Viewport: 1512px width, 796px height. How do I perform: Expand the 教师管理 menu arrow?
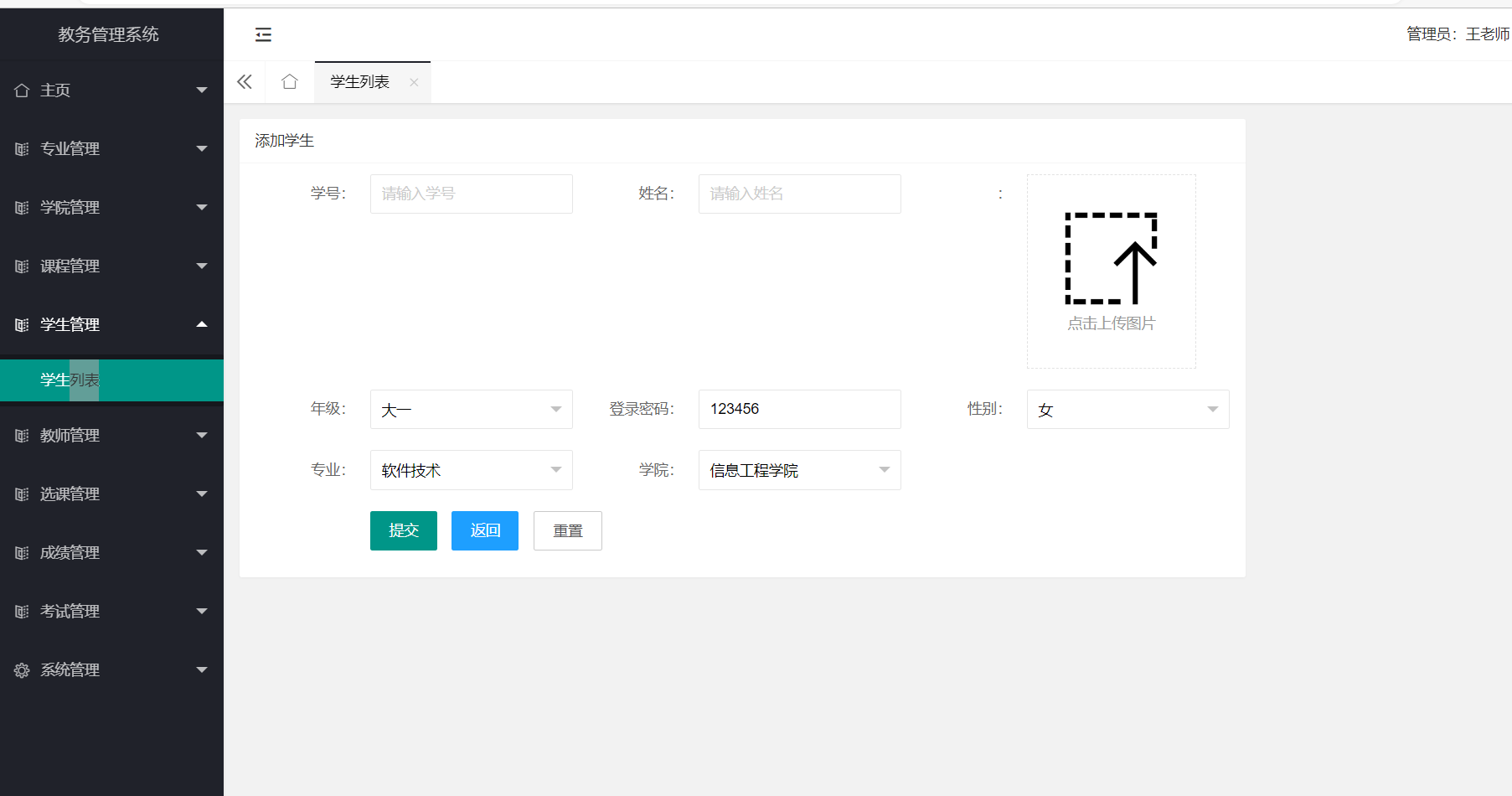(202, 435)
